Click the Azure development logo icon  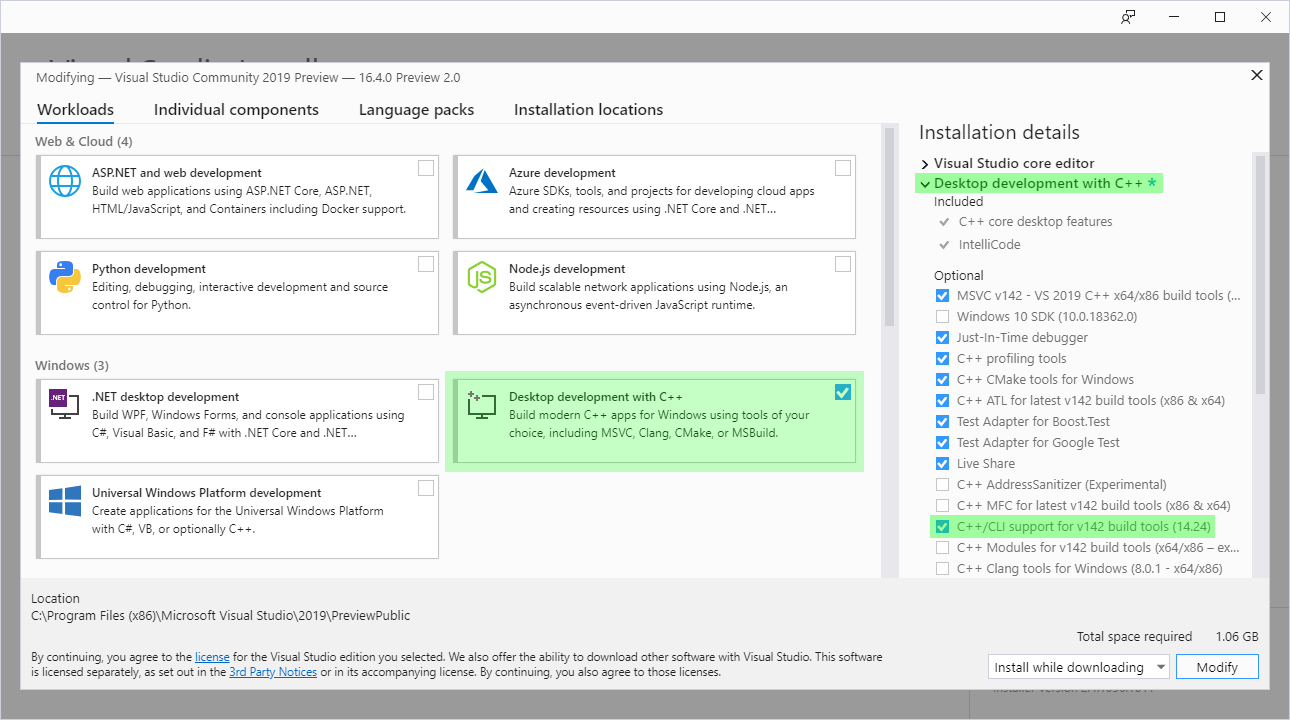pos(482,181)
